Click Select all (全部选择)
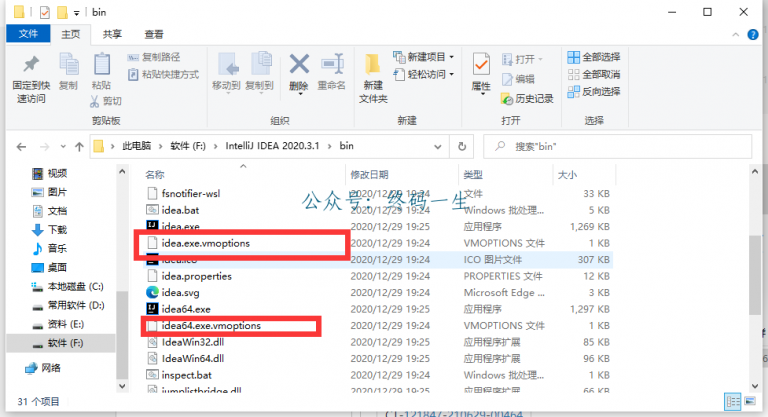This screenshot has height=417, width=768. pos(594,57)
